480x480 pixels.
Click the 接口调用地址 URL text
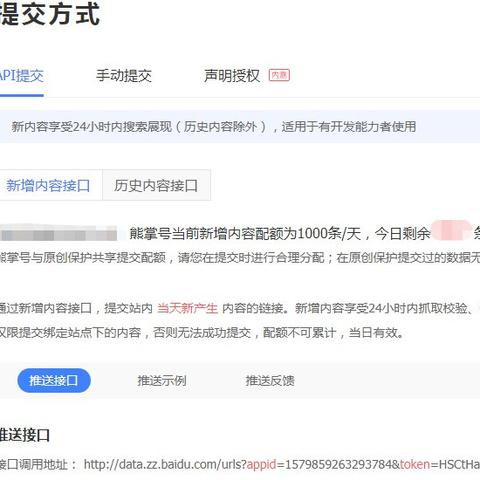282,464
